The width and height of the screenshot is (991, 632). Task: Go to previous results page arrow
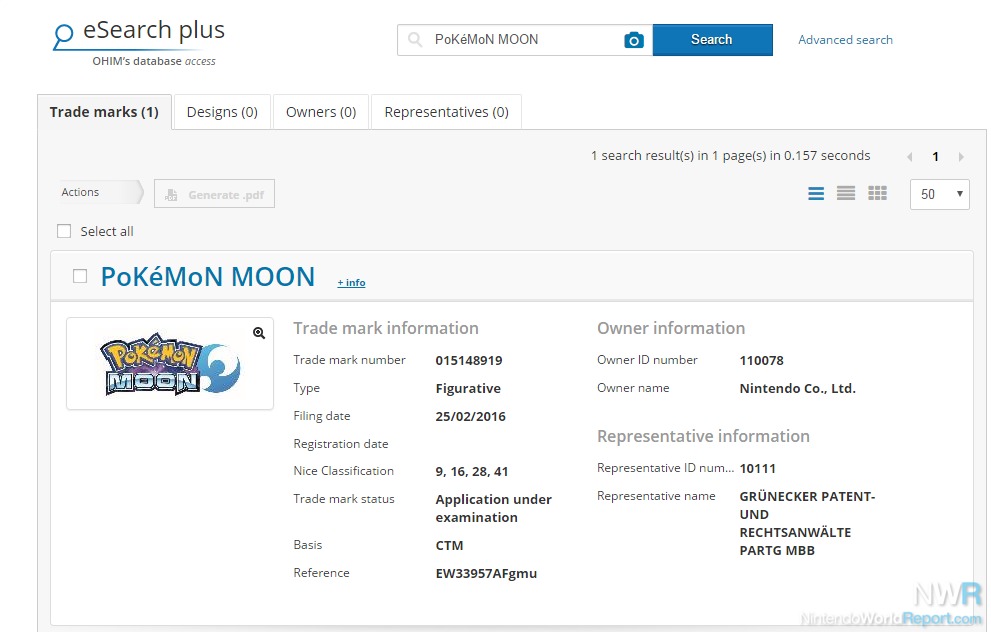[x=909, y=157]
